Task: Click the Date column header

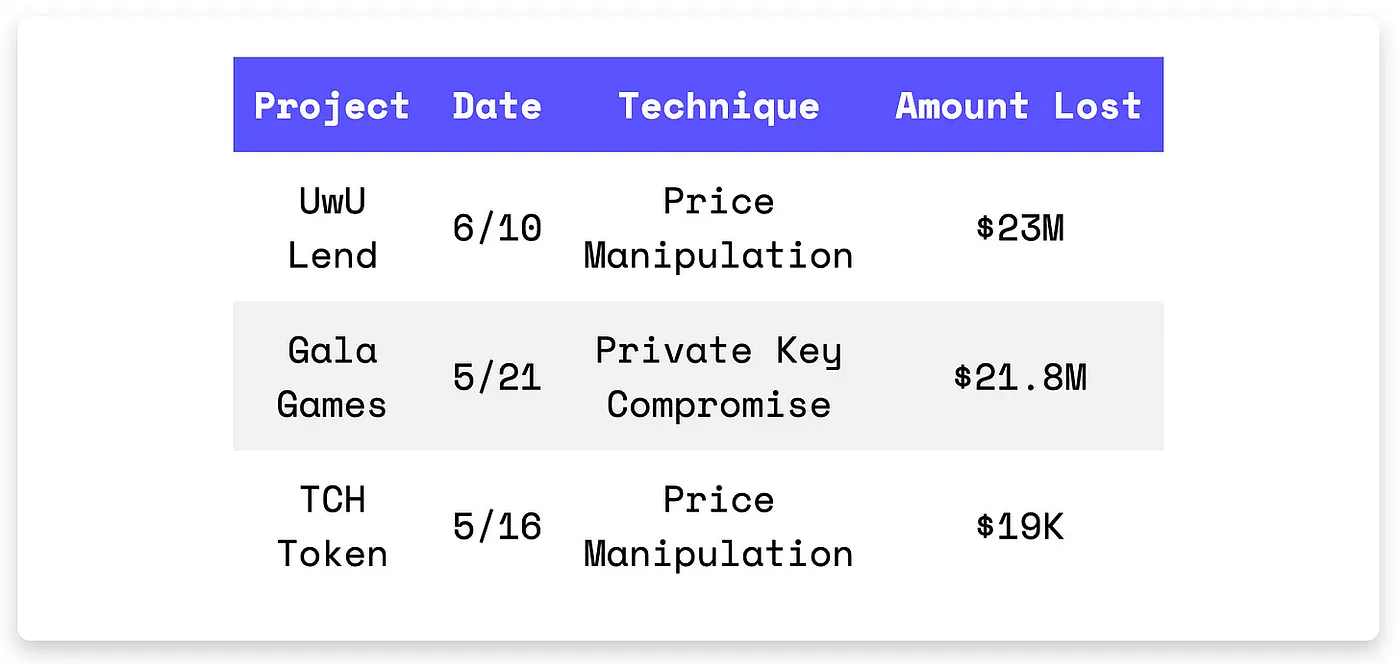Action: point(497,106)
